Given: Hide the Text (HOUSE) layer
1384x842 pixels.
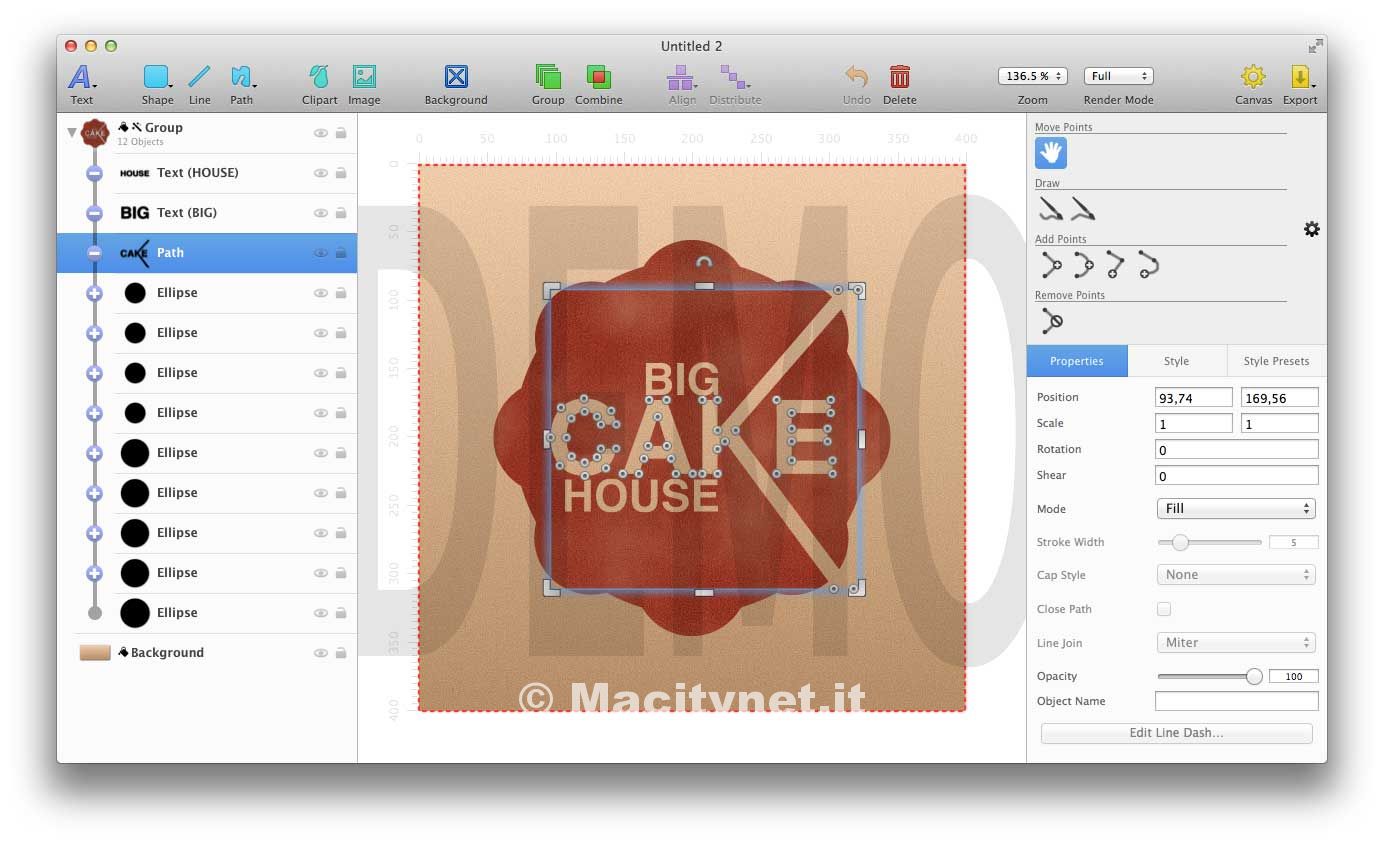Looking at the screenshot, I should tap(321, 173).
